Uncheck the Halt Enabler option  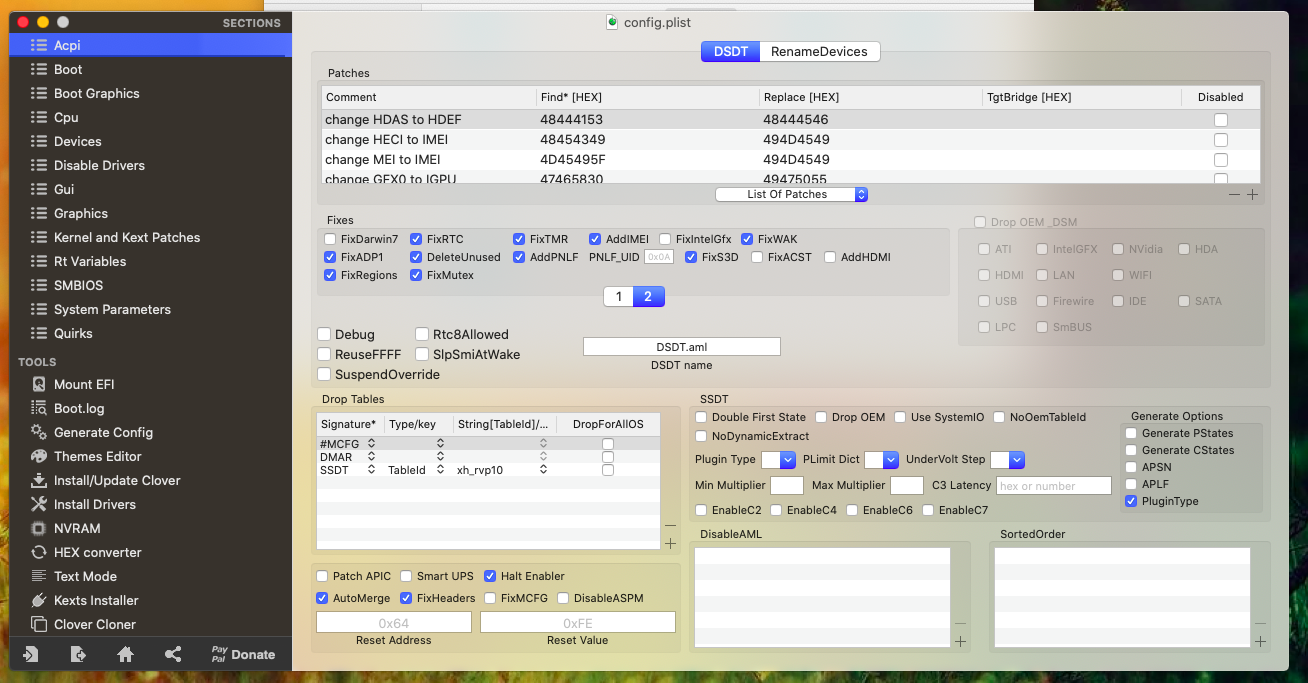pos(490,576)
